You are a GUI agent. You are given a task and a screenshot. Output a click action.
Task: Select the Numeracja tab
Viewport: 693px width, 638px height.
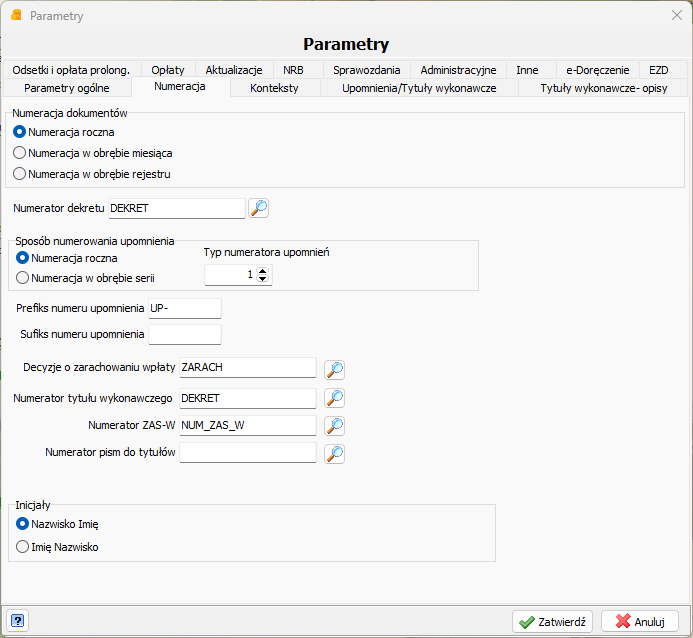coord(180,87)
